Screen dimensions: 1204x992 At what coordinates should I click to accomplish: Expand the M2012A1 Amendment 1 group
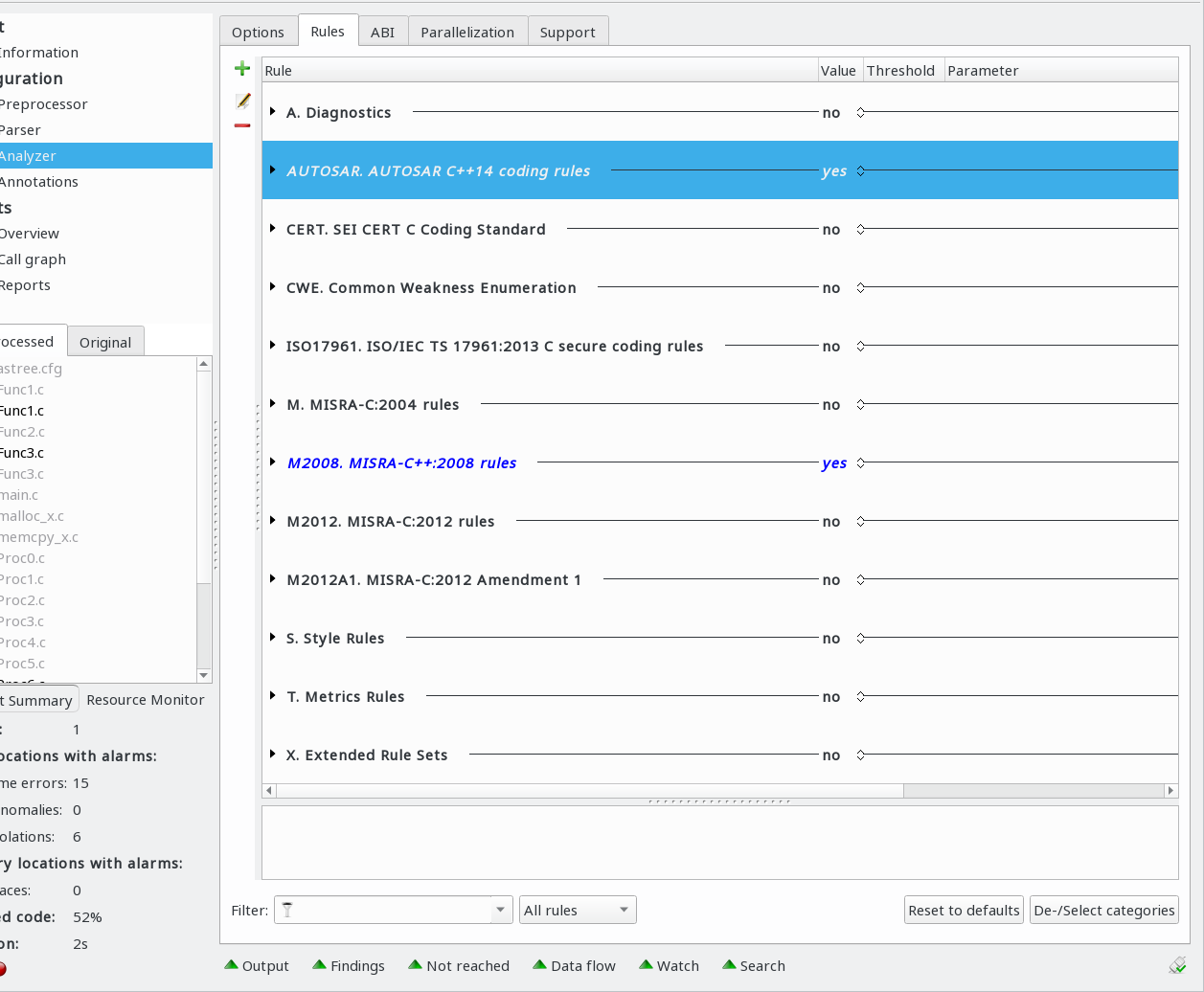tap(273, 579)
